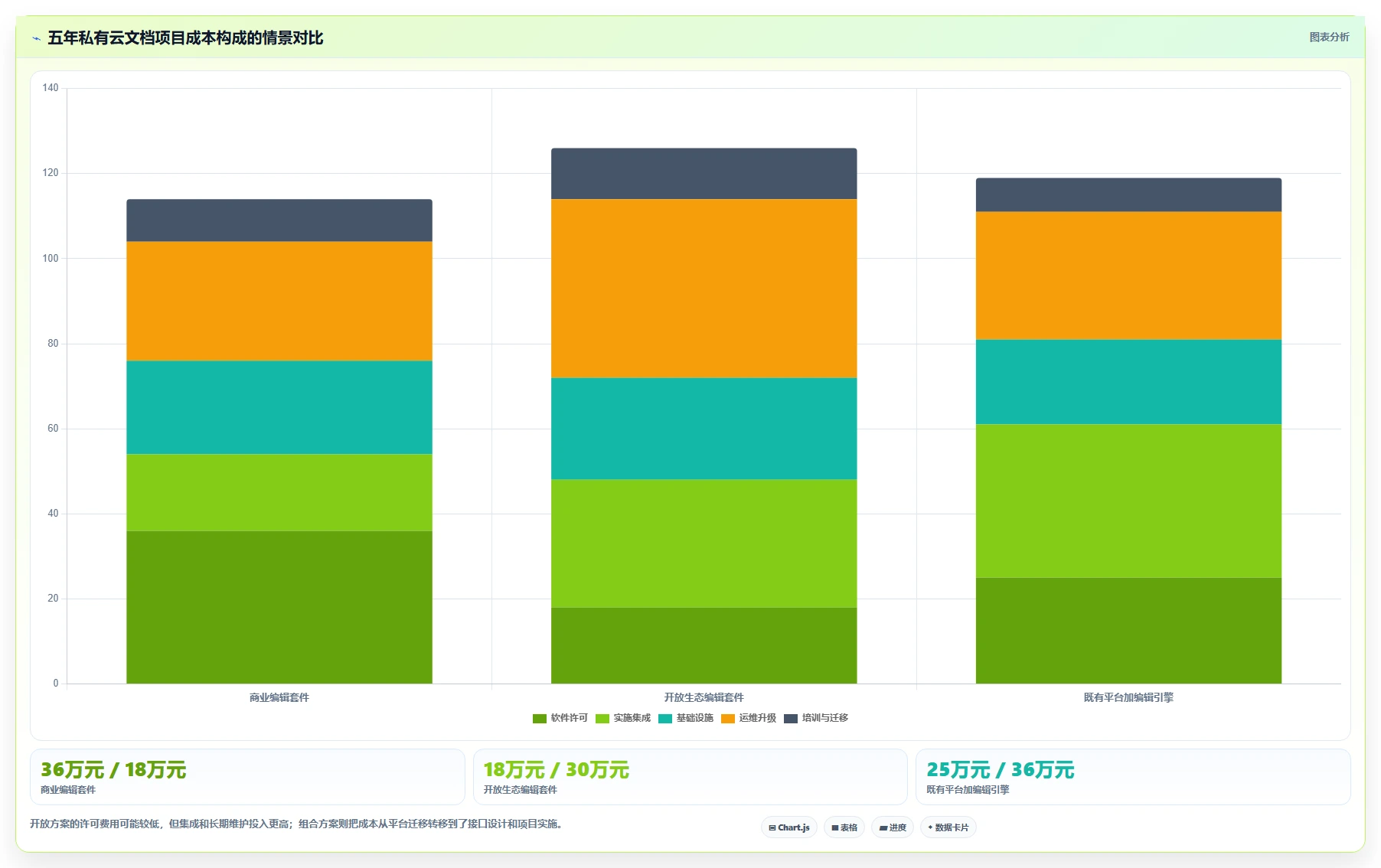1381x868 pixels.
Task: Click the dark slate top segment of 开放生态编辑套件
Action: coord(704,174)
